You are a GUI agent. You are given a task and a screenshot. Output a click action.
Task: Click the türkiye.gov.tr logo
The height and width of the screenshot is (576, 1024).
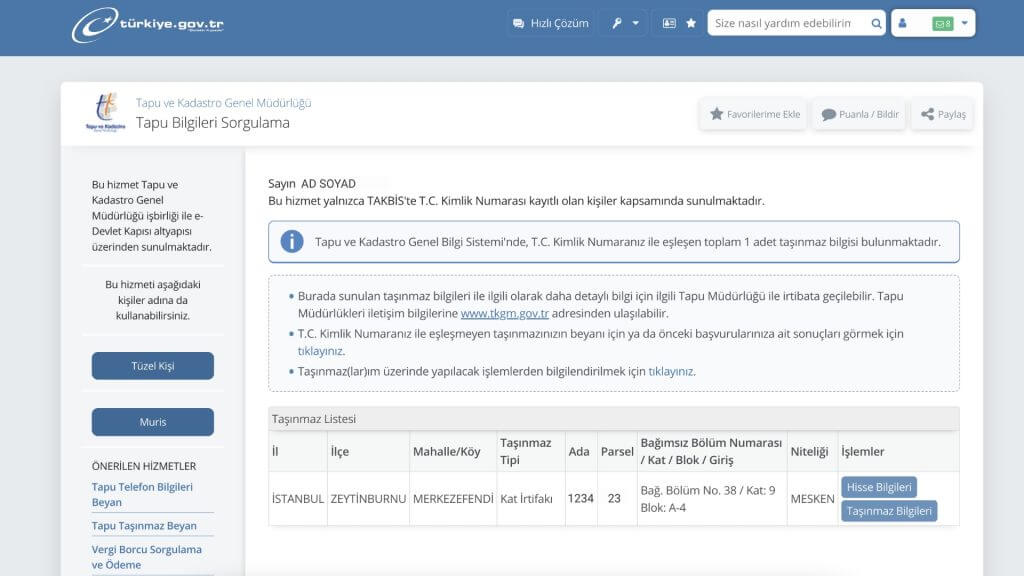[x=148, y=25]
